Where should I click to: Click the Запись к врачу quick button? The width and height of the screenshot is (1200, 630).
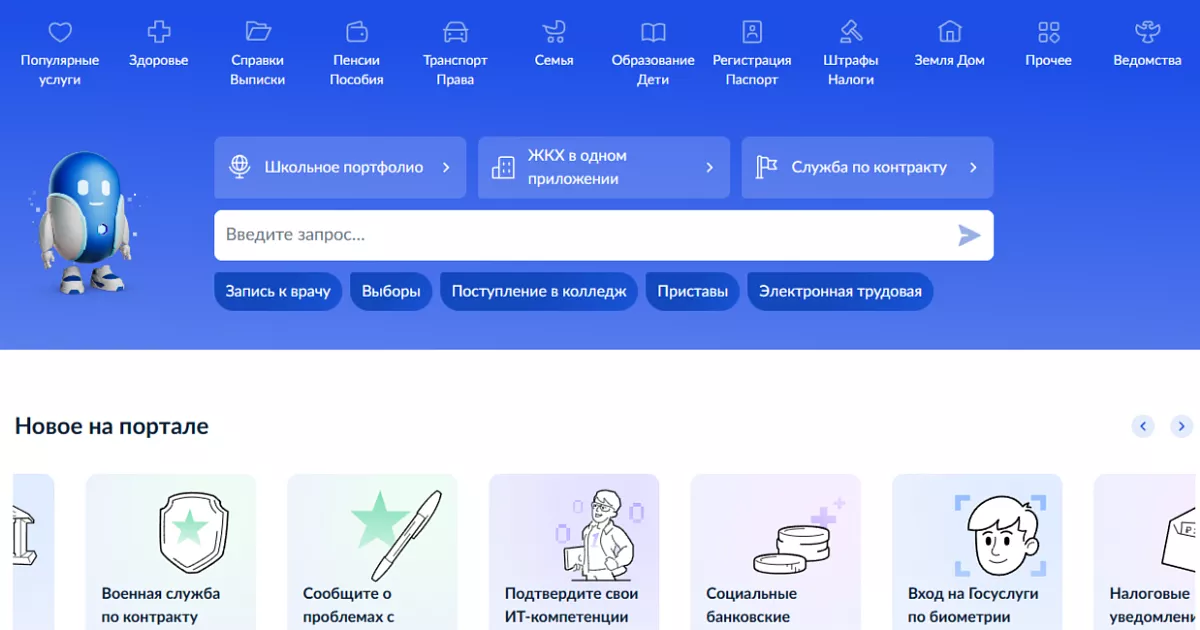(x=278, y=292)
